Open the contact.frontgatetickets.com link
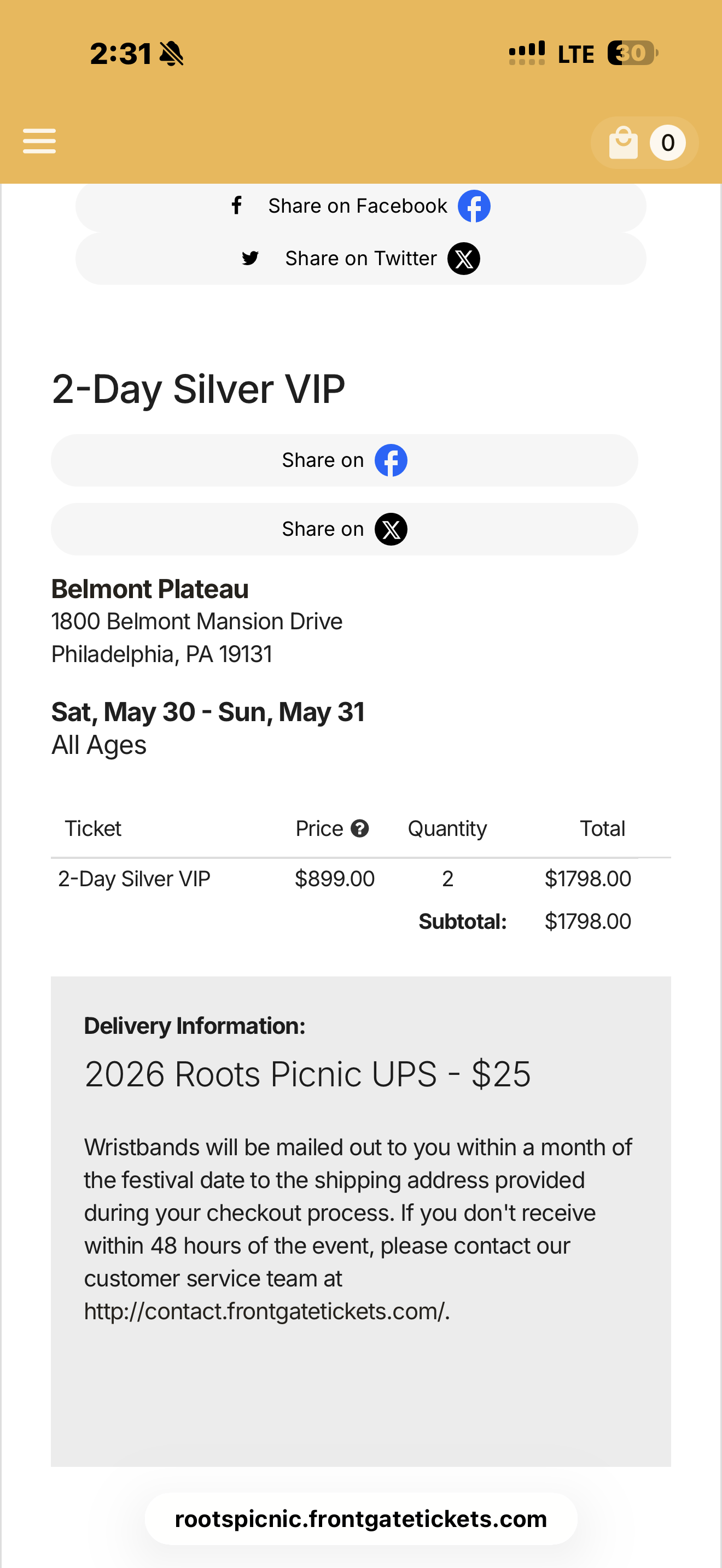 pyautogui.click(x=266, y=1311)
